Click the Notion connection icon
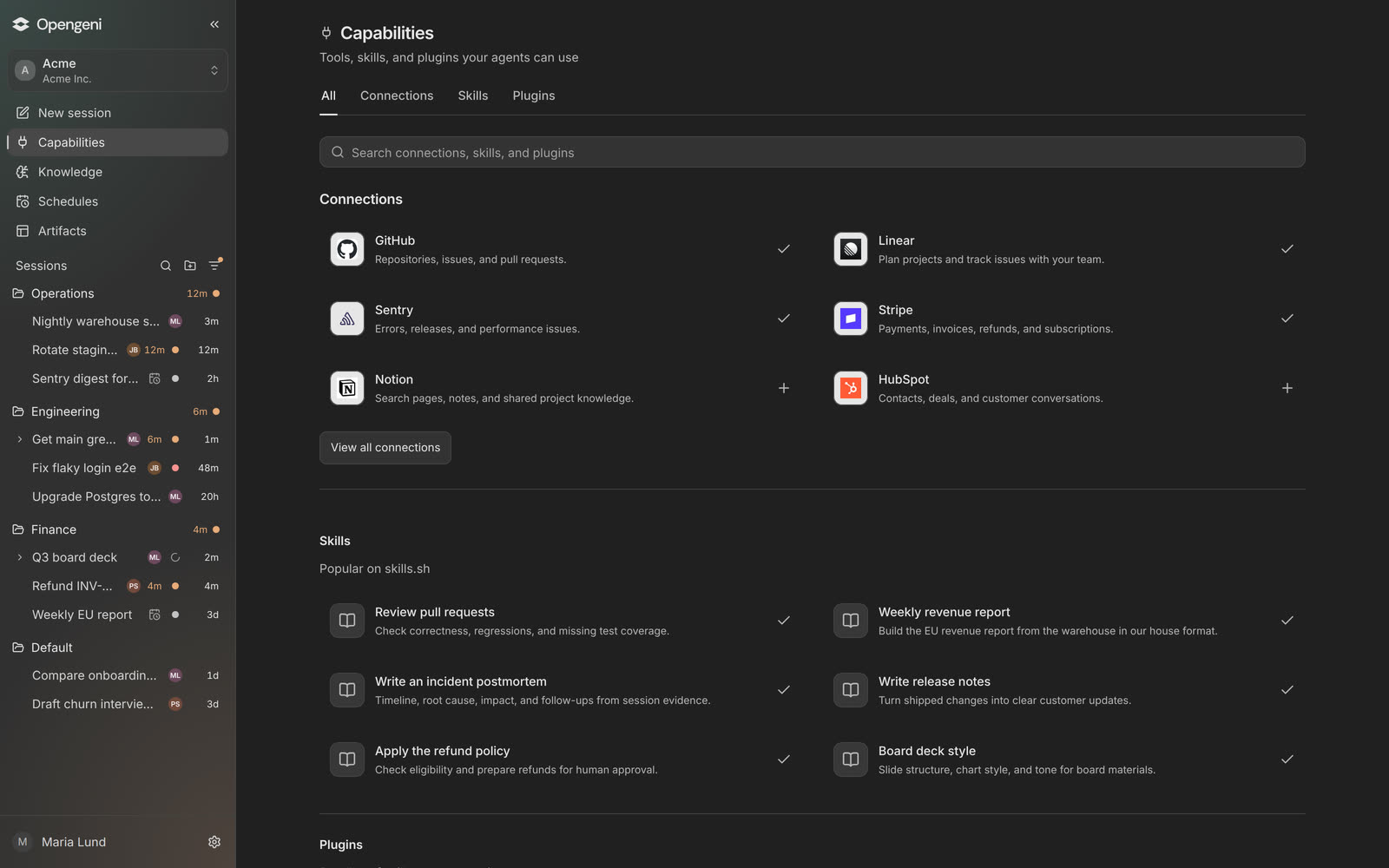Image resolution: width=1389 pixels, height=868 pixels. click(x=347, y=388)
